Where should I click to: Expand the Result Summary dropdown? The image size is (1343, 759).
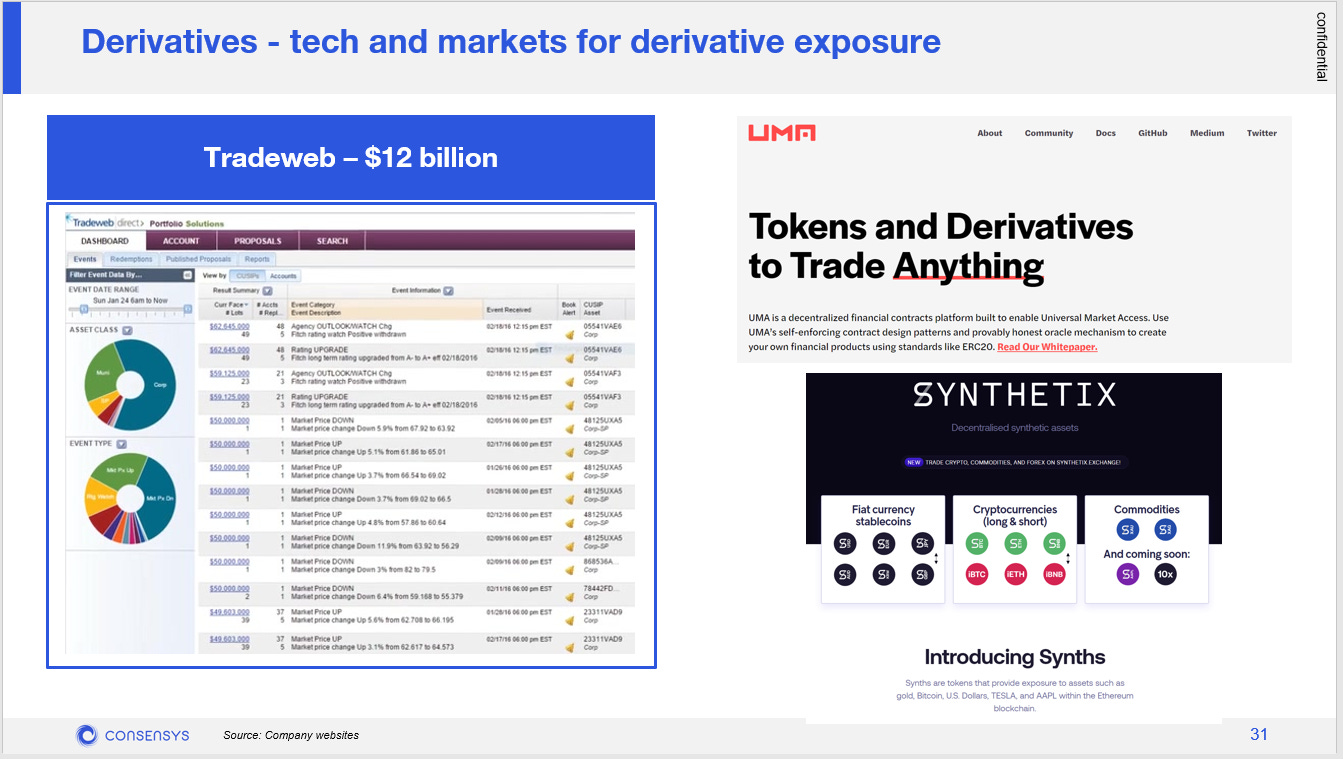(x=267, y=291)
